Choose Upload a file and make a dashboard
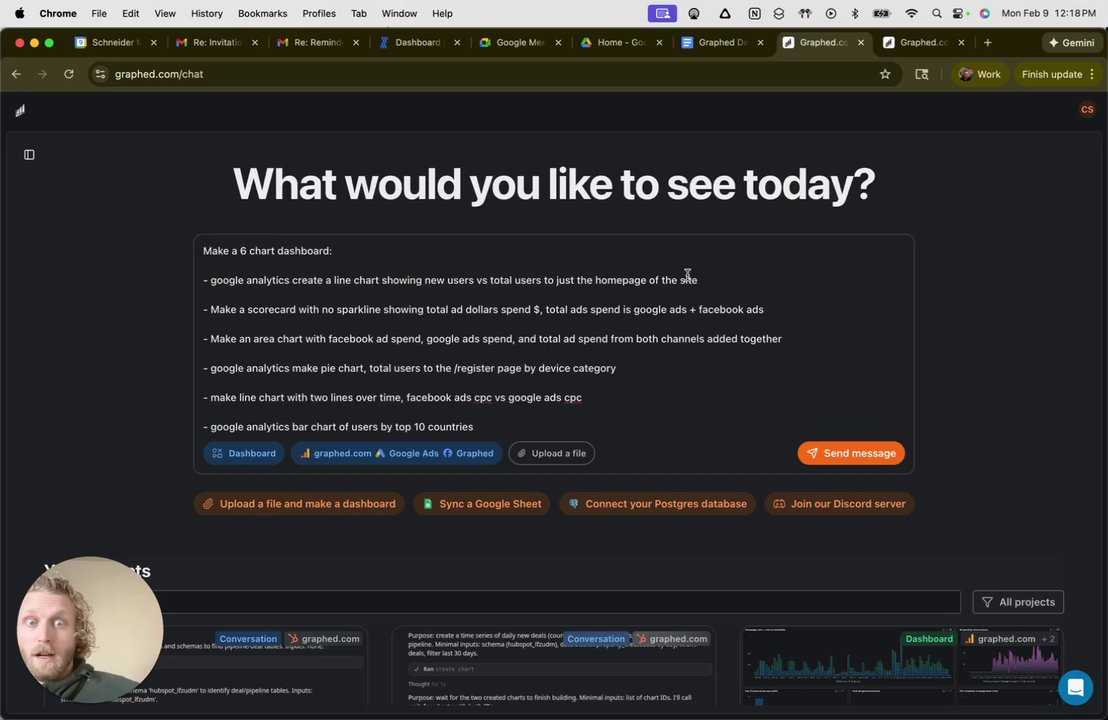The image size is (1108, 720). point(299,504)
